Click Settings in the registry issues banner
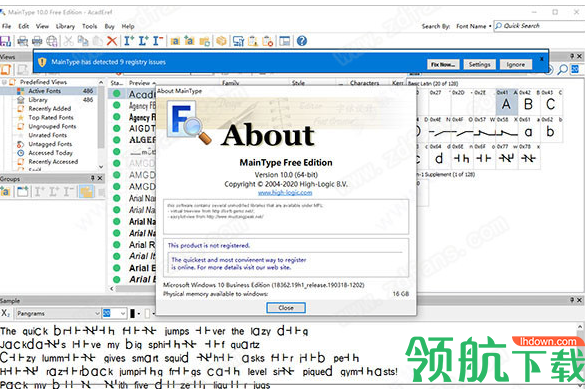 [479, 65]
